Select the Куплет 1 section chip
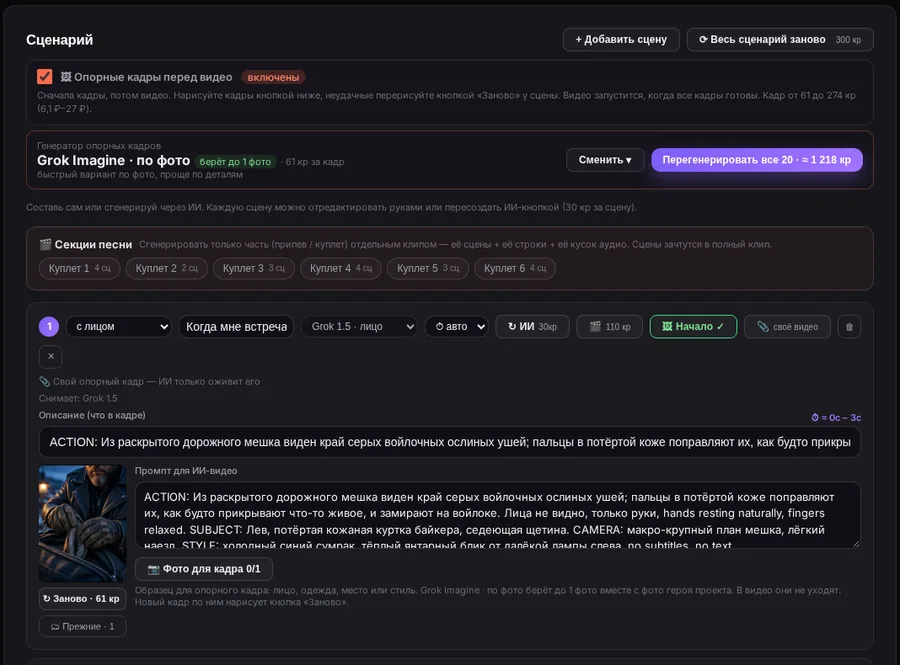Screen dimensions: 900x665 (80, 268)
